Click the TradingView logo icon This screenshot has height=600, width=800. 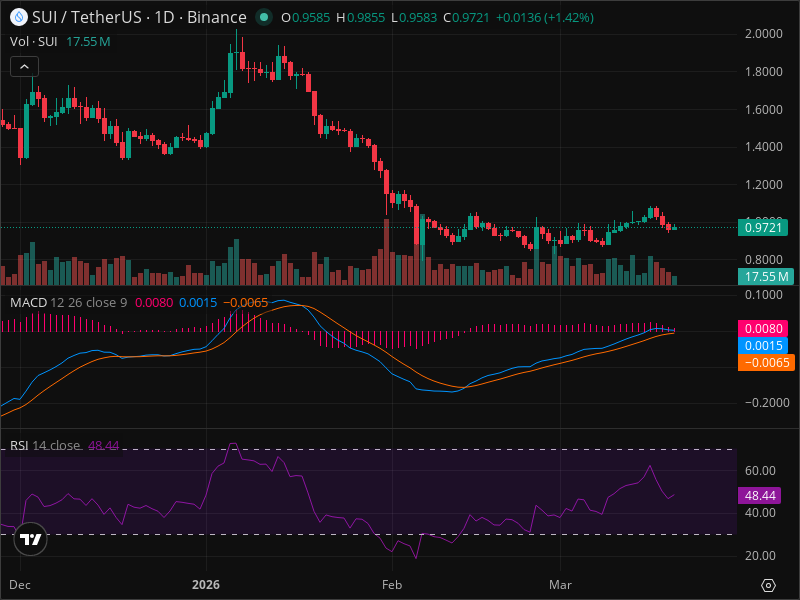(30, 539)
